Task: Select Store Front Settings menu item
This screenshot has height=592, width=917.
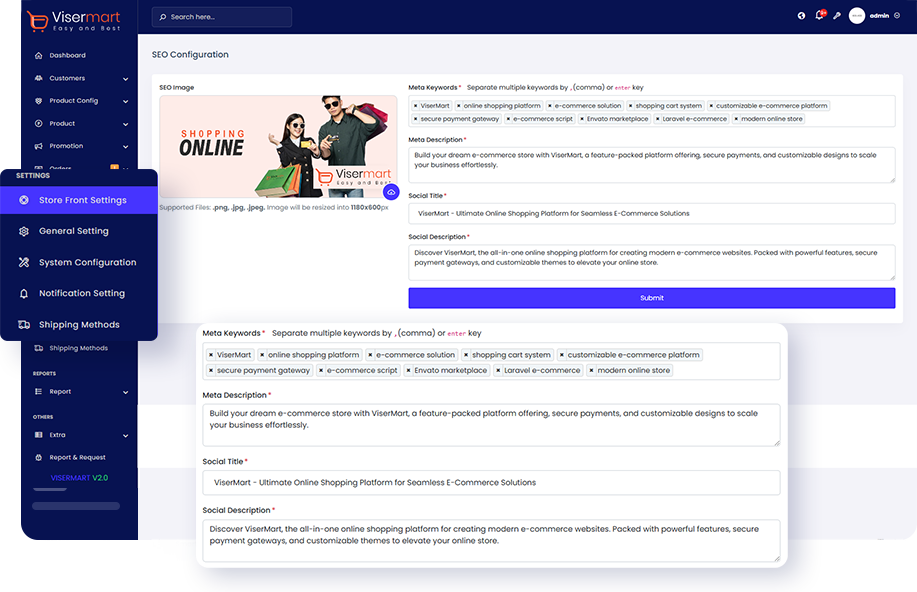Action: tap(79, 200)
